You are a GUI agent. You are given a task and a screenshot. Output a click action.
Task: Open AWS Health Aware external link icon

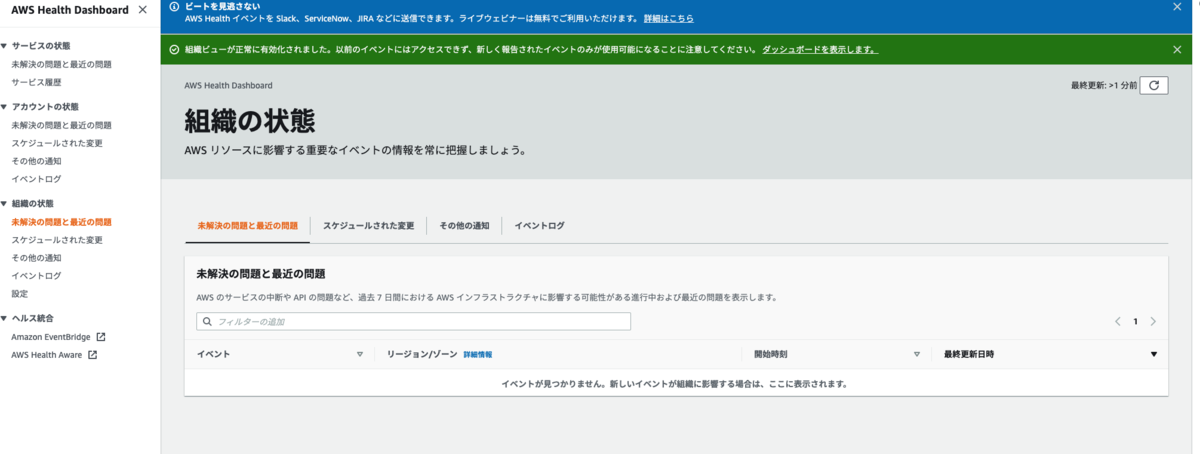(x=92, y=355)
